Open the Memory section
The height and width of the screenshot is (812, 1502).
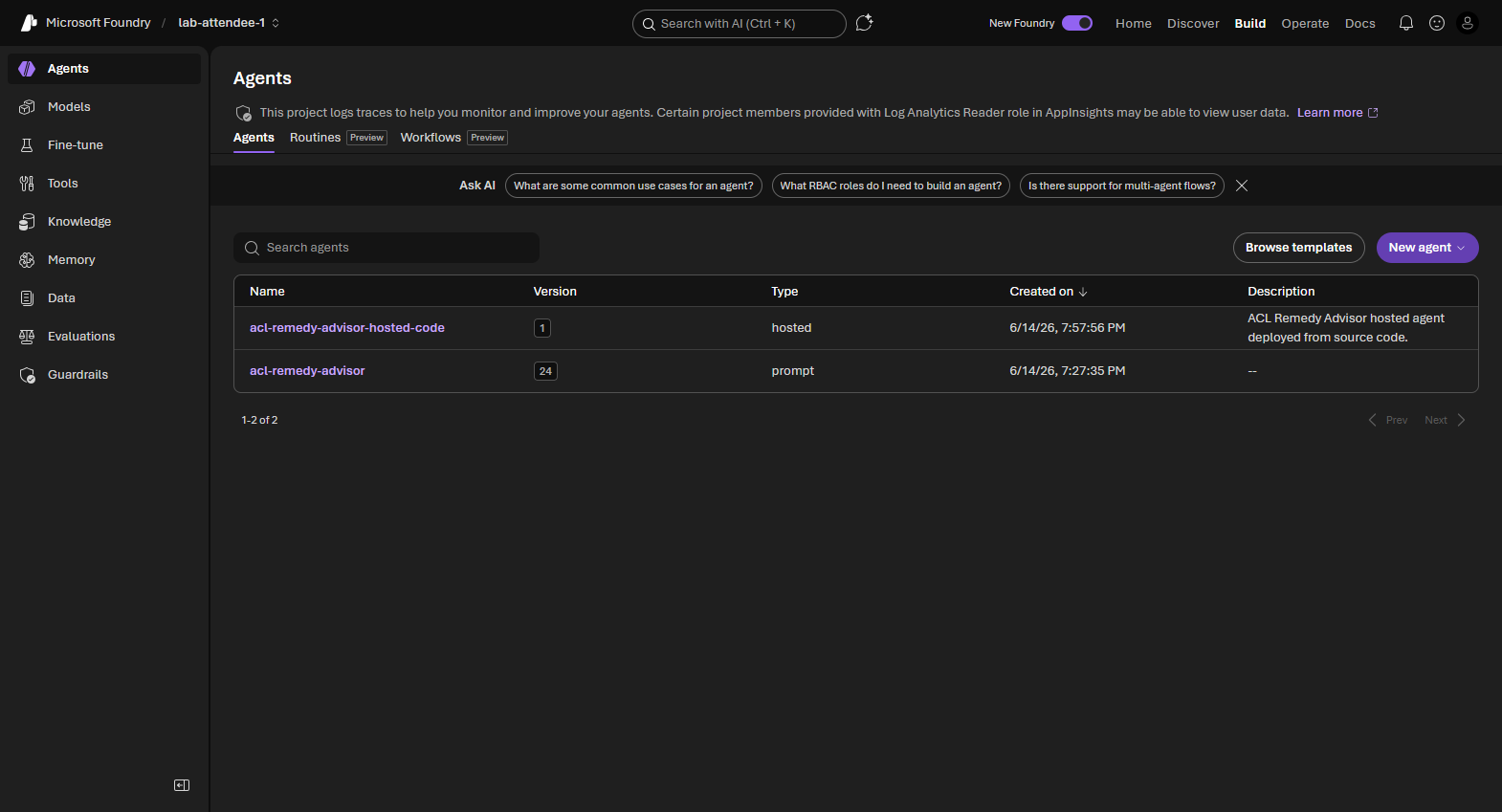104,260
